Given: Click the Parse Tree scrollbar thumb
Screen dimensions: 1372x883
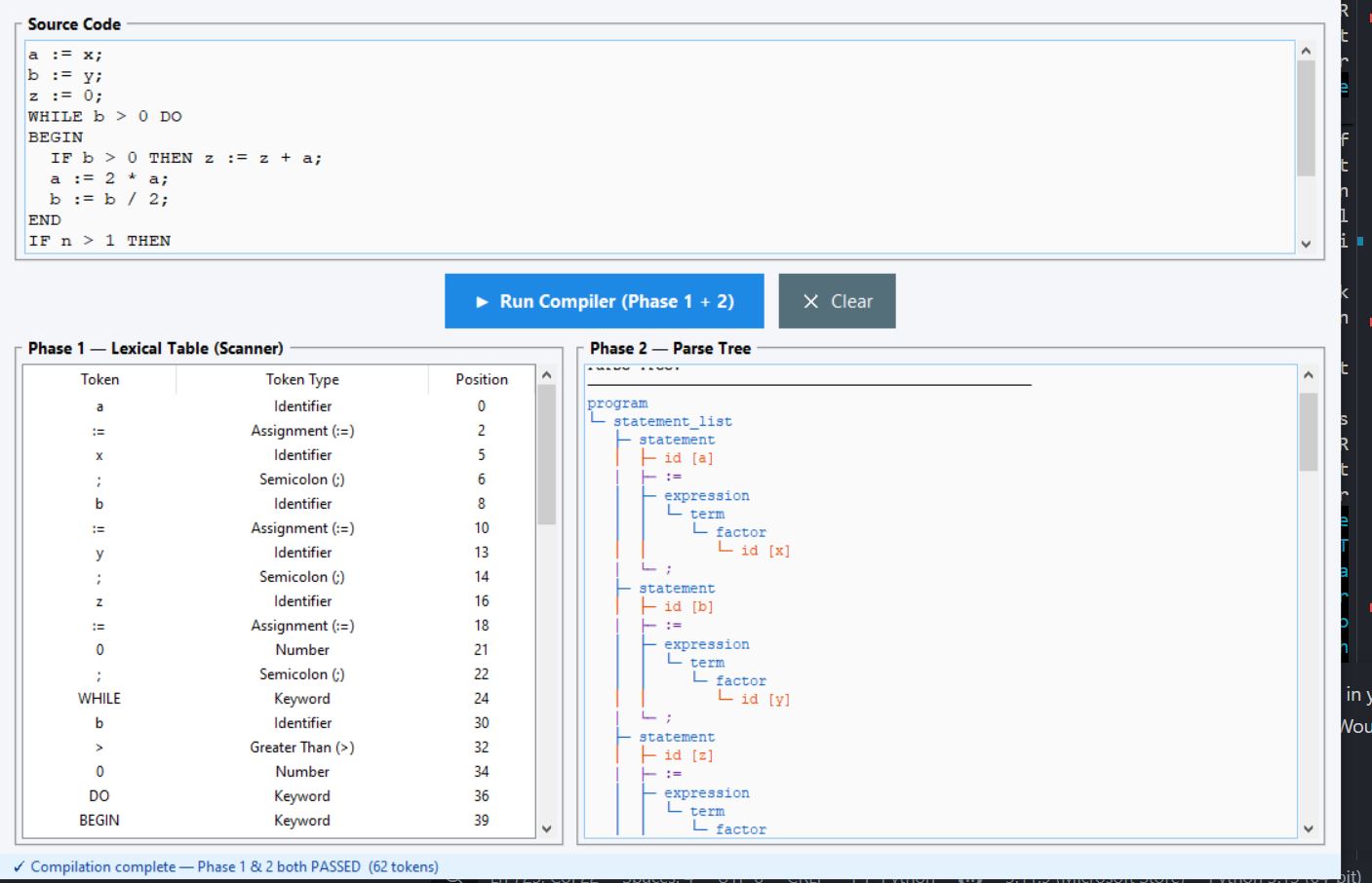Looking at the screenshot, I should tap(1309, 432).
